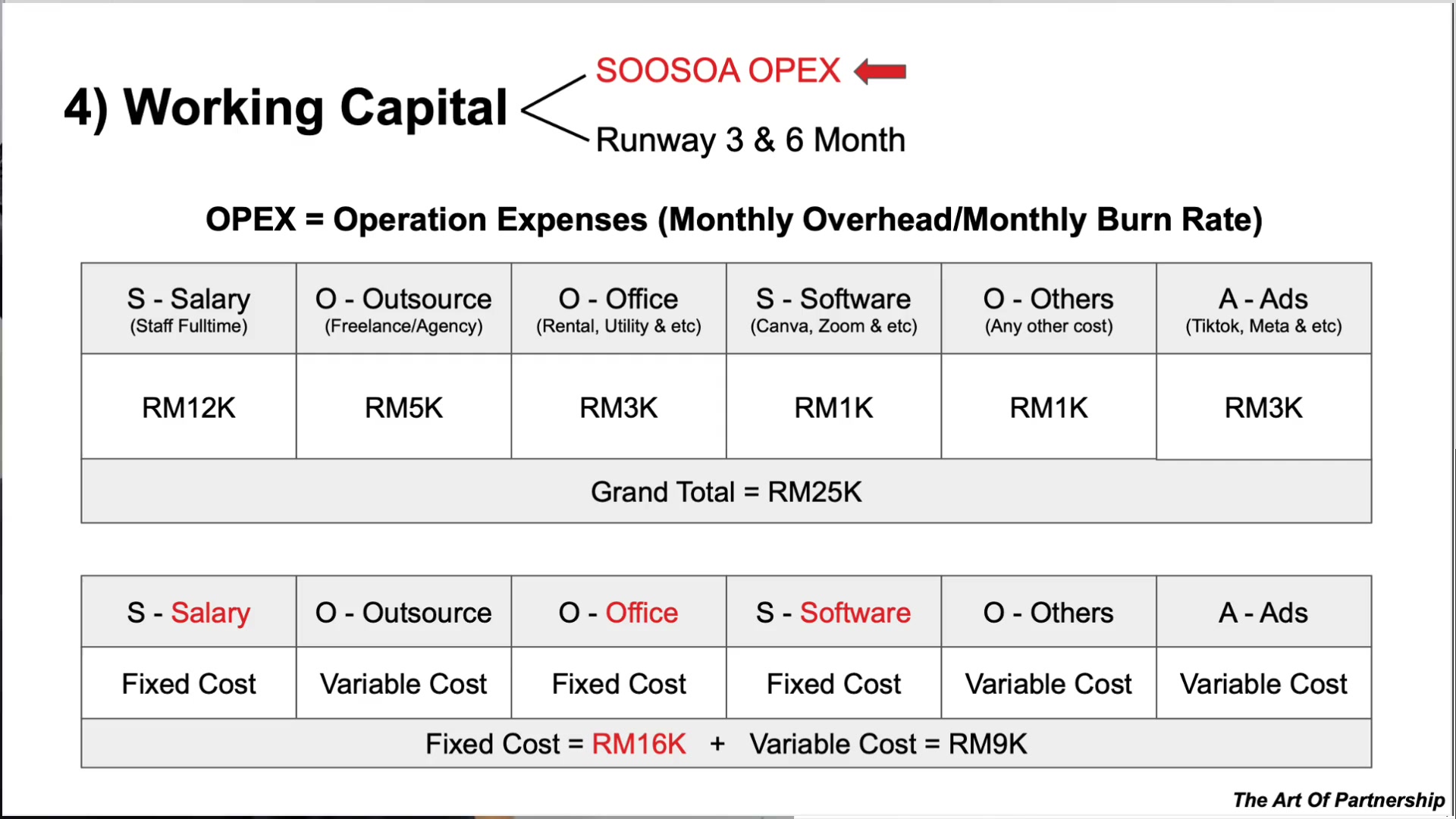Click "Variable Cost" under the Others column
1456x819 pixels.
tap(1049, 683)
